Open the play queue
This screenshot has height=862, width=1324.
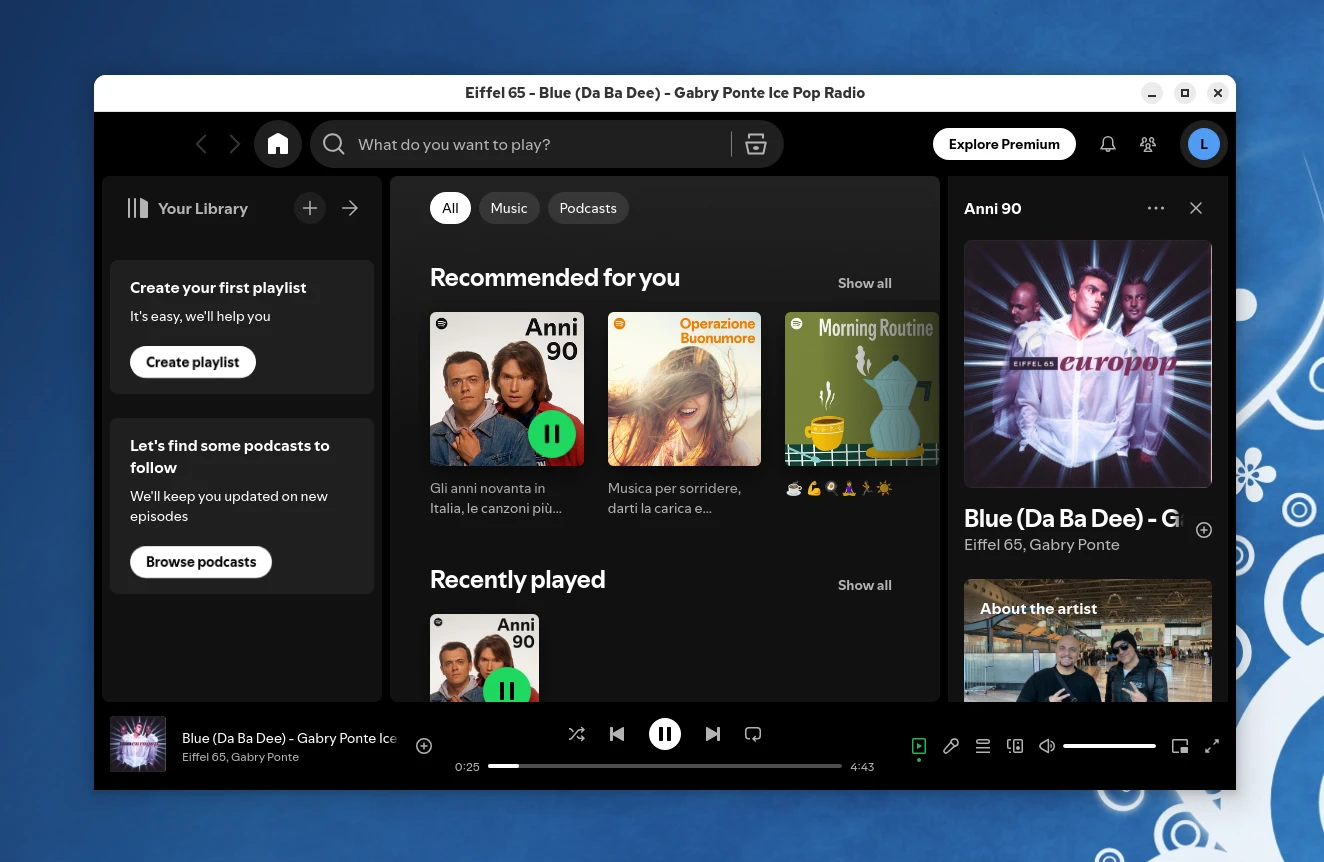pos(983,746)
